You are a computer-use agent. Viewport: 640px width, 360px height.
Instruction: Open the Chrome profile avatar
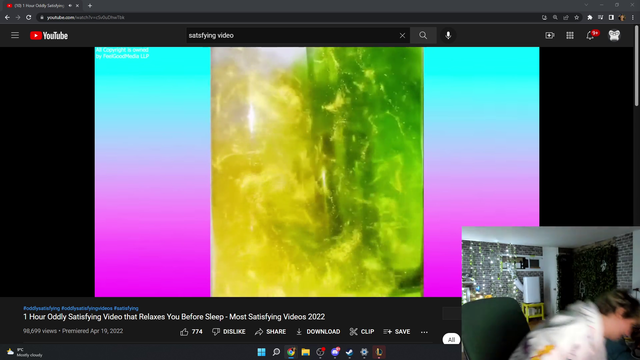point(622,18)
